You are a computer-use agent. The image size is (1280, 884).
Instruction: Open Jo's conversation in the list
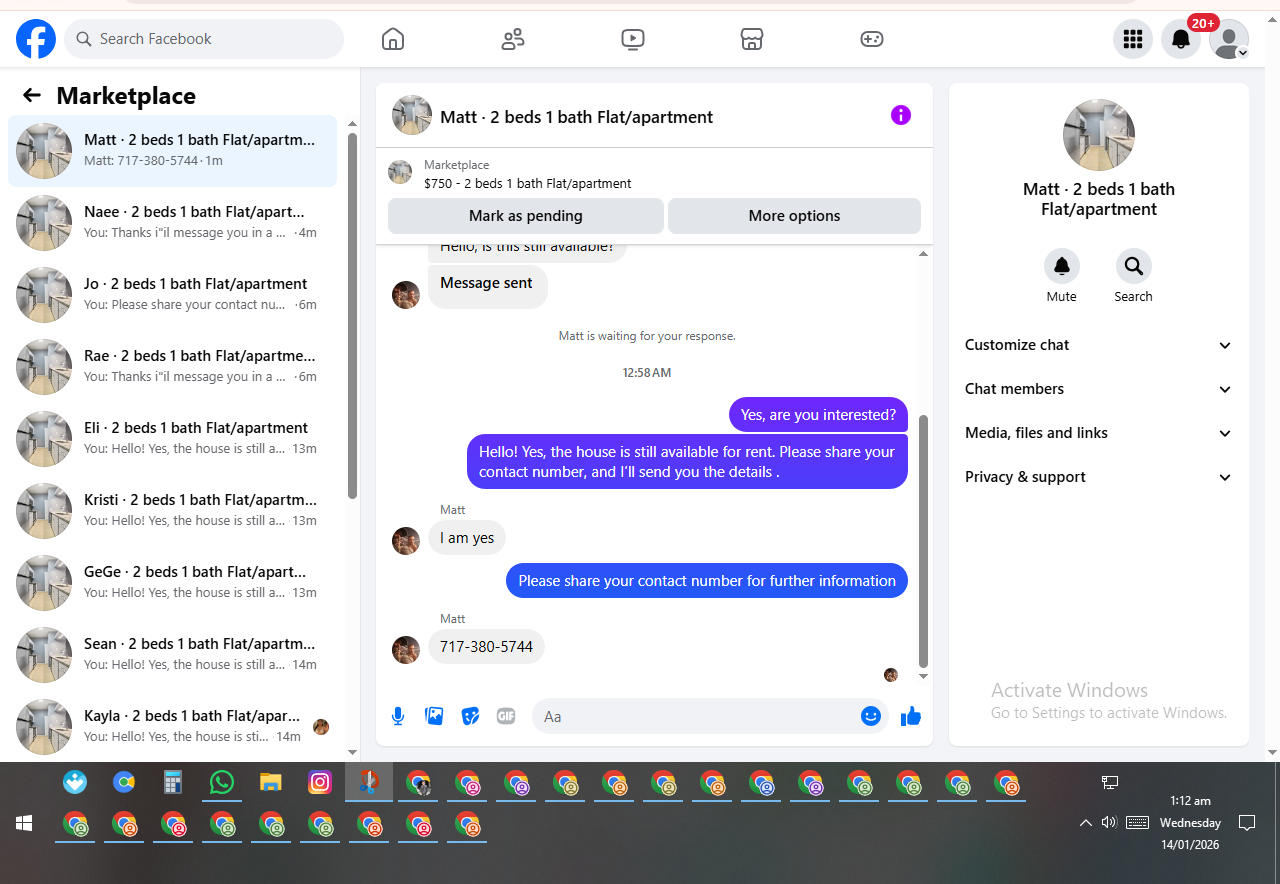tap(172, 295)
